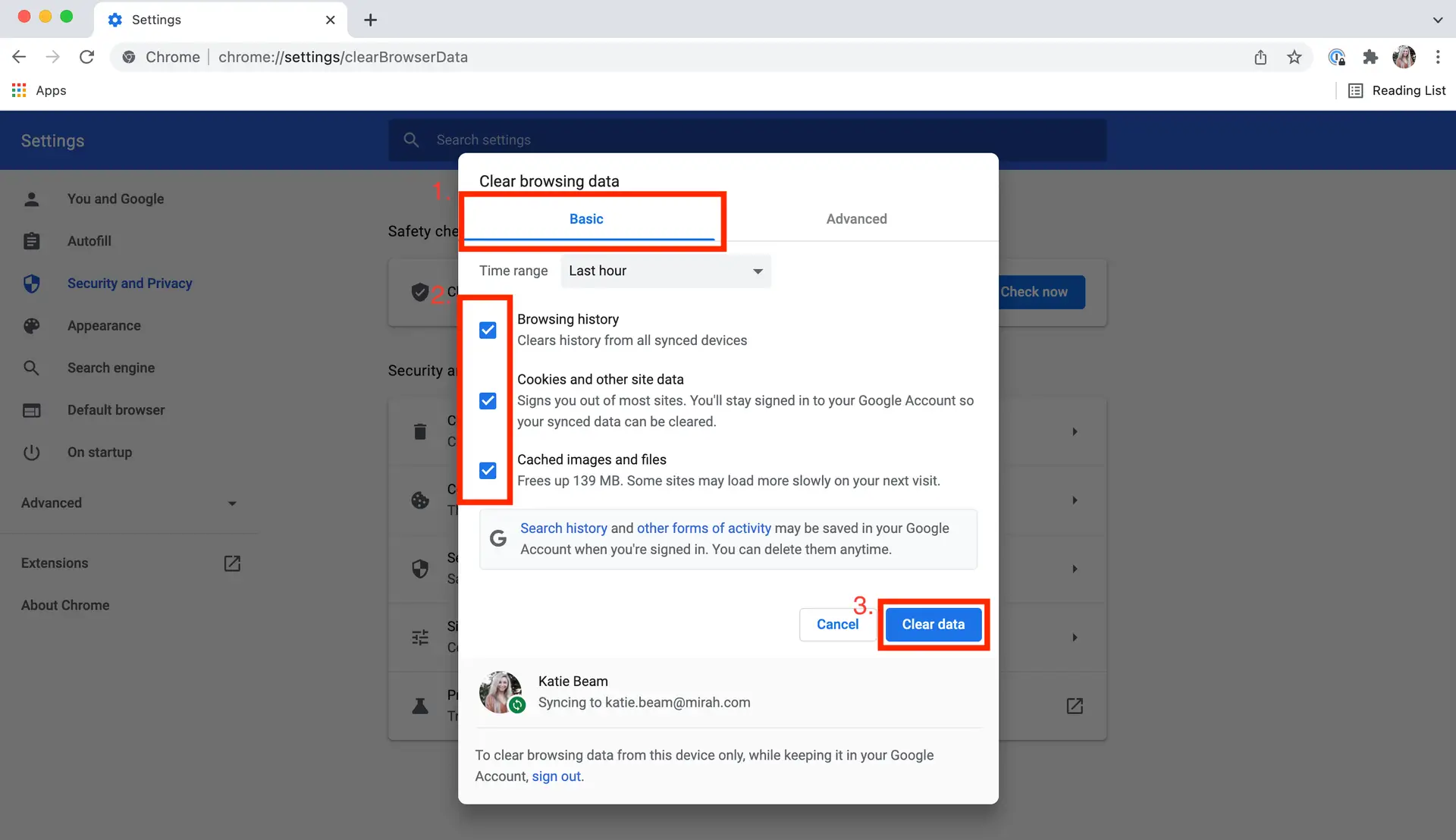
Task: Open the Share icon in the address bar
Action: [x=1260, y=57]
